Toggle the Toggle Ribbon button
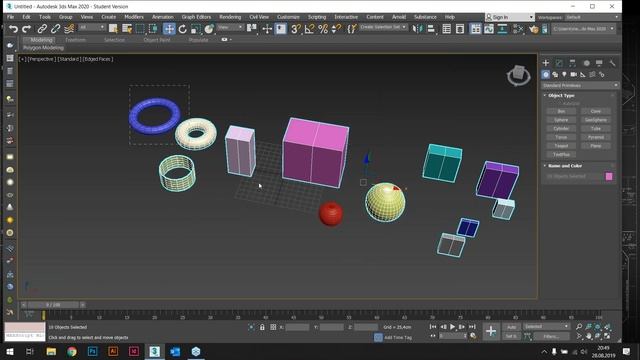The width and height of the screenshot is (640, 360). (475, 29)
